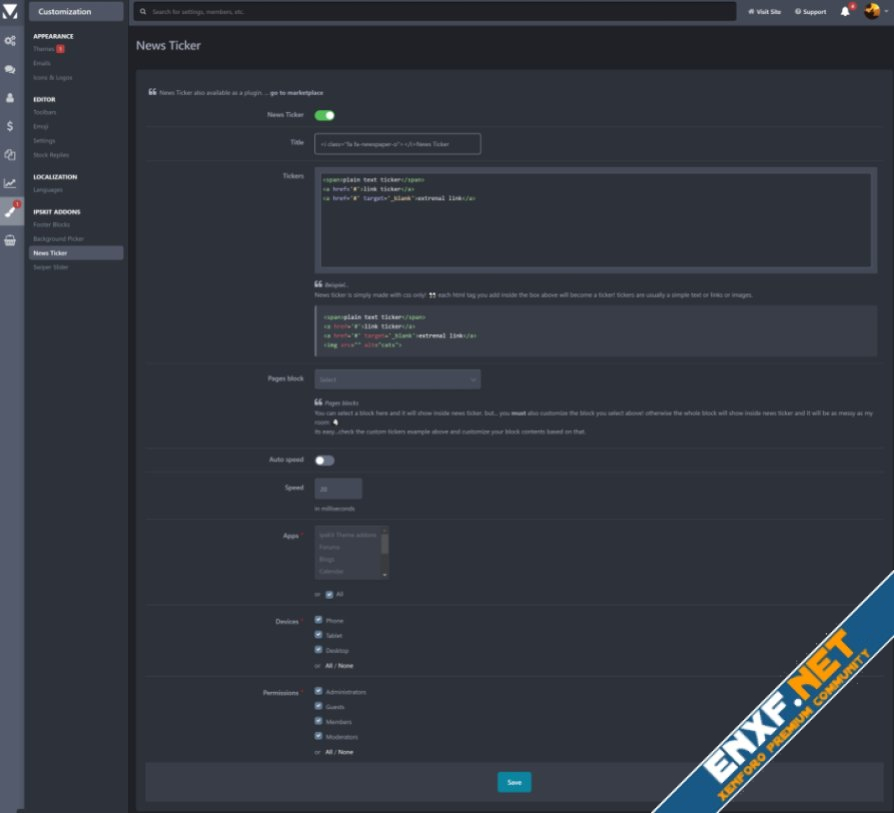This screenshot has width=894, height=813.
Task: Open Footer Blocks in the addons menu
Action: coord(52,225)
